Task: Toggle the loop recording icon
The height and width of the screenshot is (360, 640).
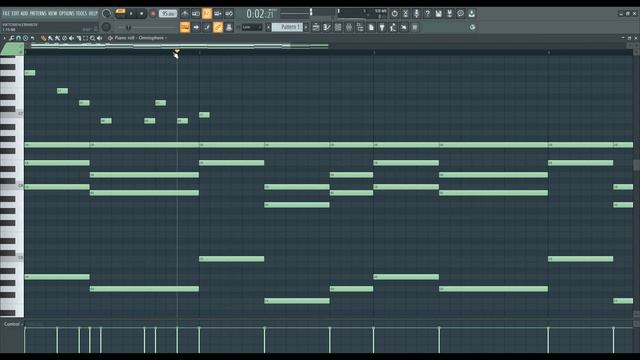Action: point(229,13)
